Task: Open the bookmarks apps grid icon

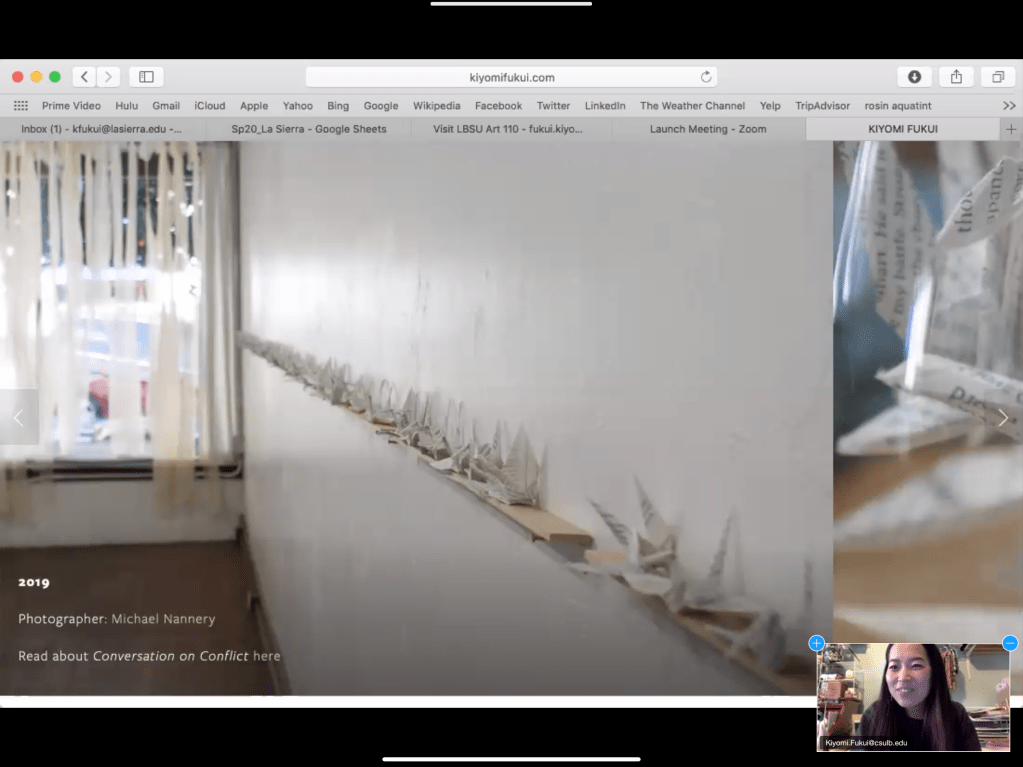Action: click(x=20, y=106)
